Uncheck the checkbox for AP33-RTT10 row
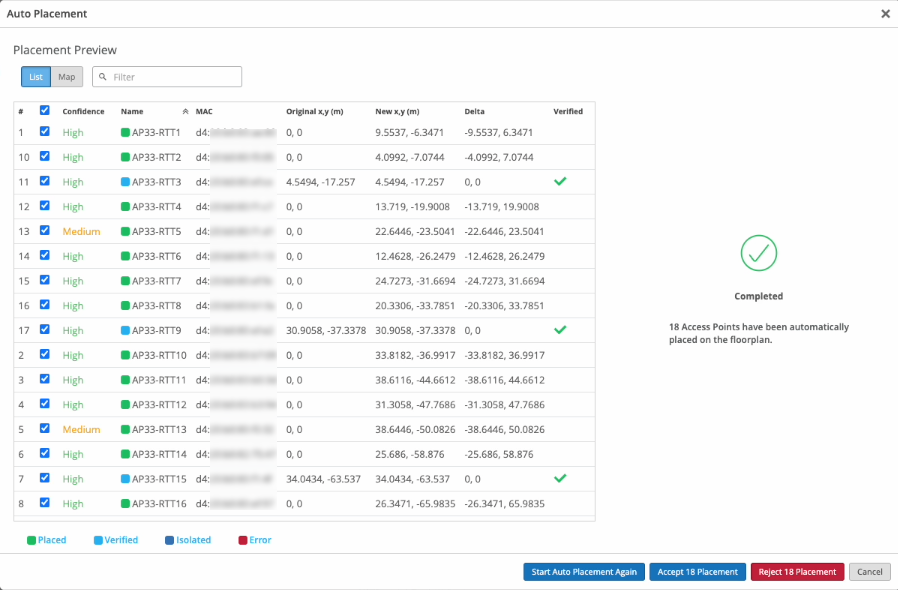898x590 pixels. (x=45, y=355)
